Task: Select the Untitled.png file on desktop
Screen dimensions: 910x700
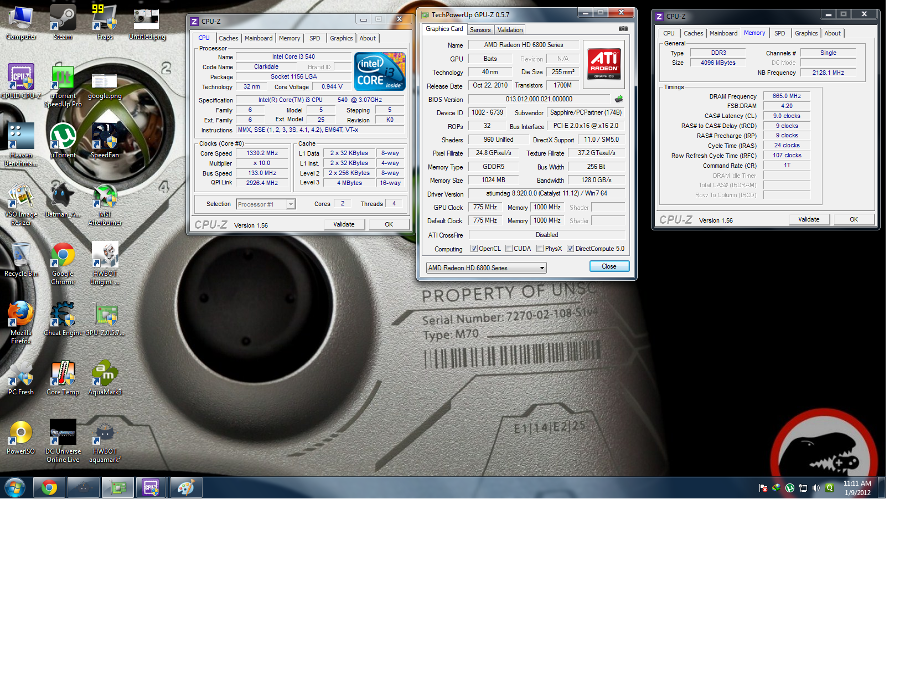Action: pos(147,23)
